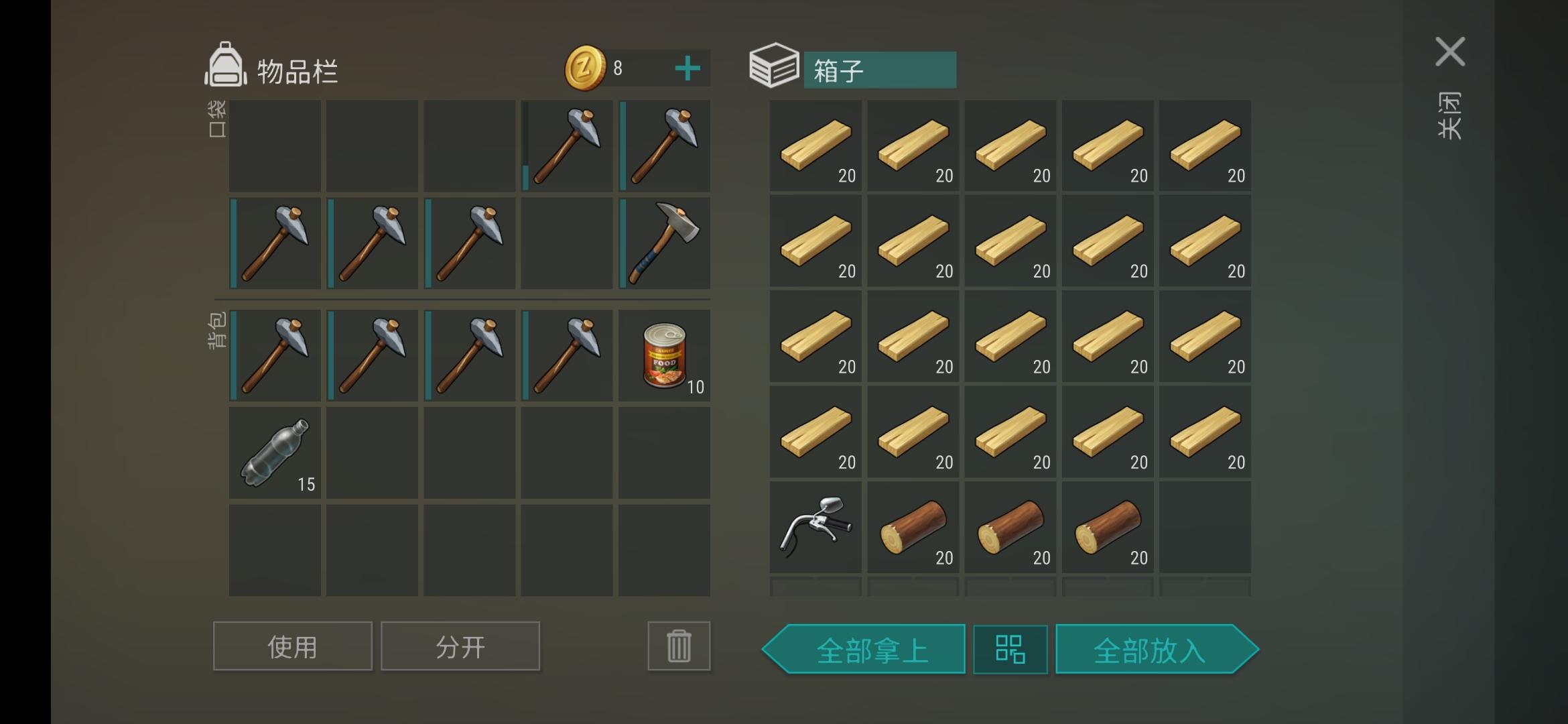Take all items with 全部拿上

[864, 649]
